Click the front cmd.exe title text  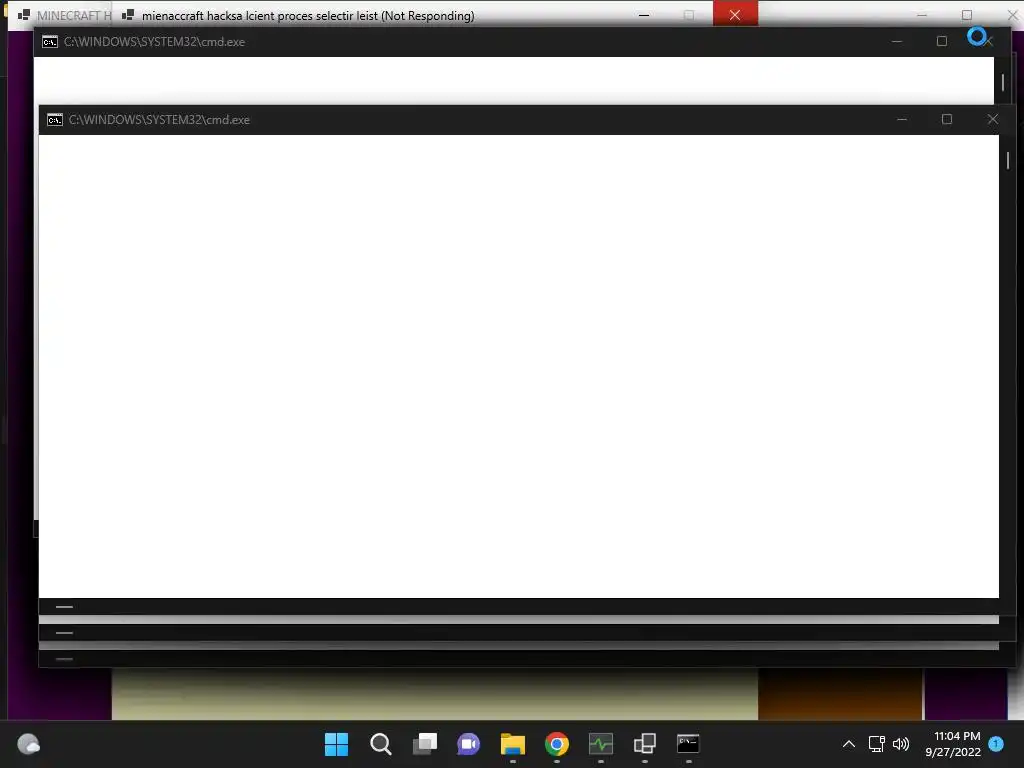point(159,120)
